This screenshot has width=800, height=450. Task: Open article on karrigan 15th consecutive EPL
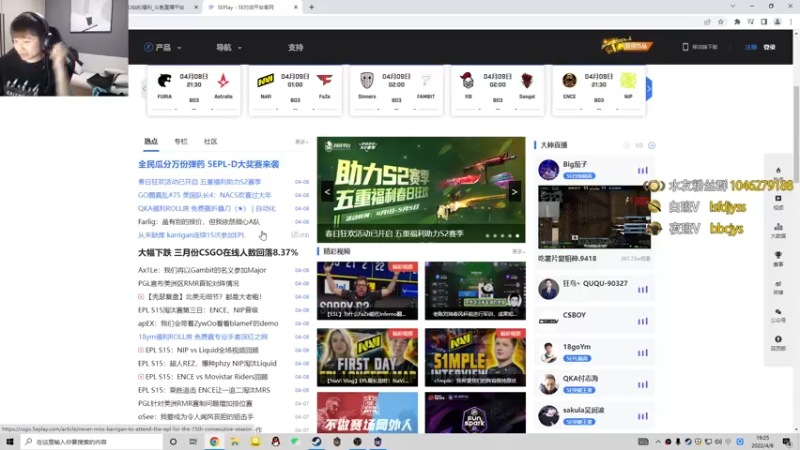191,235
